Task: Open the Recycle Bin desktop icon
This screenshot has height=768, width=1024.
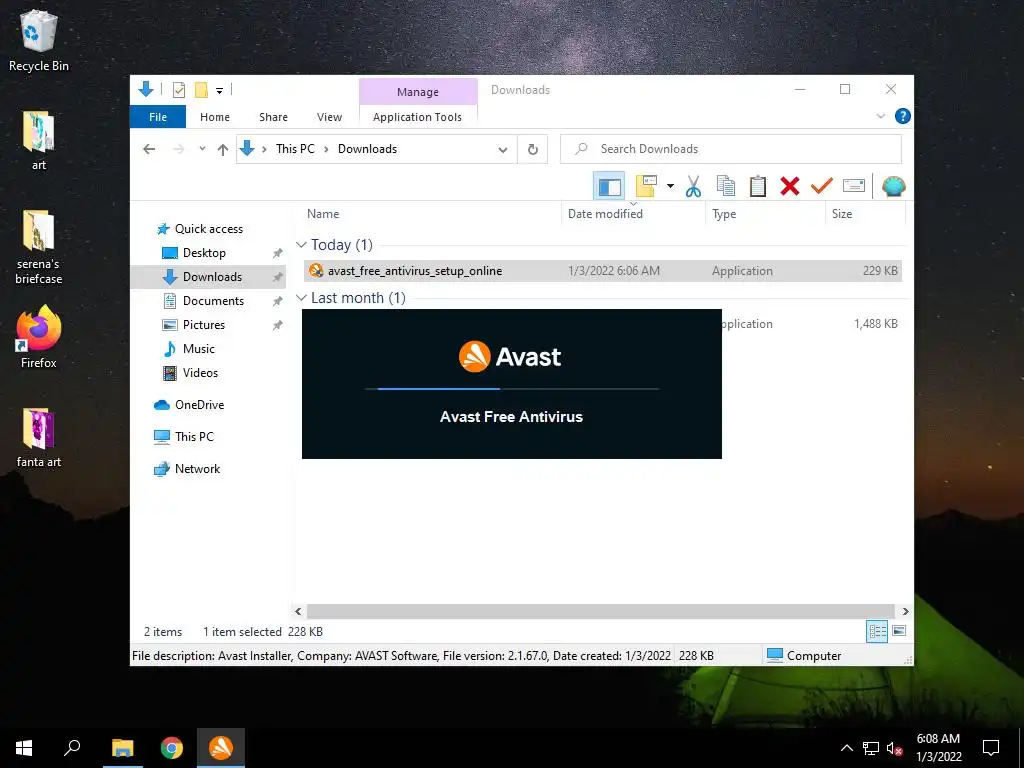Action: (x=39, y=40)
